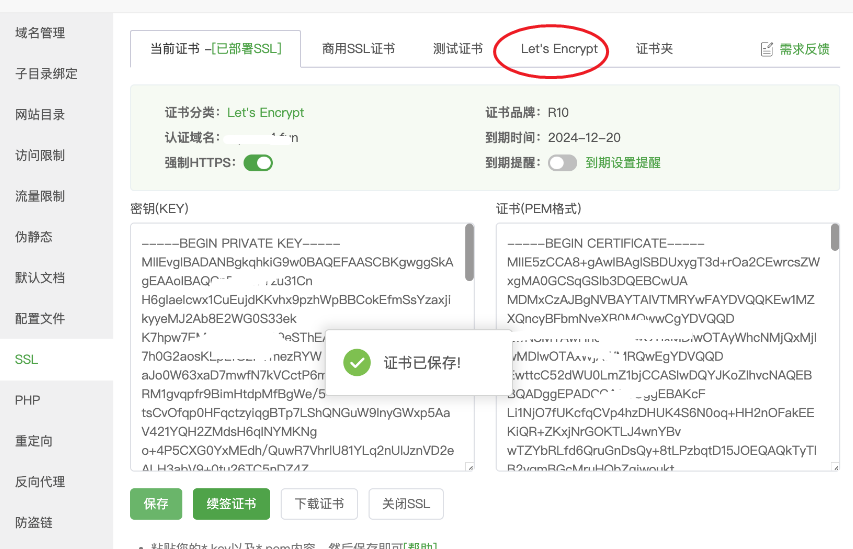
Task: Click the 证书品牌 R10 value
Action: [x=558, y=113]
